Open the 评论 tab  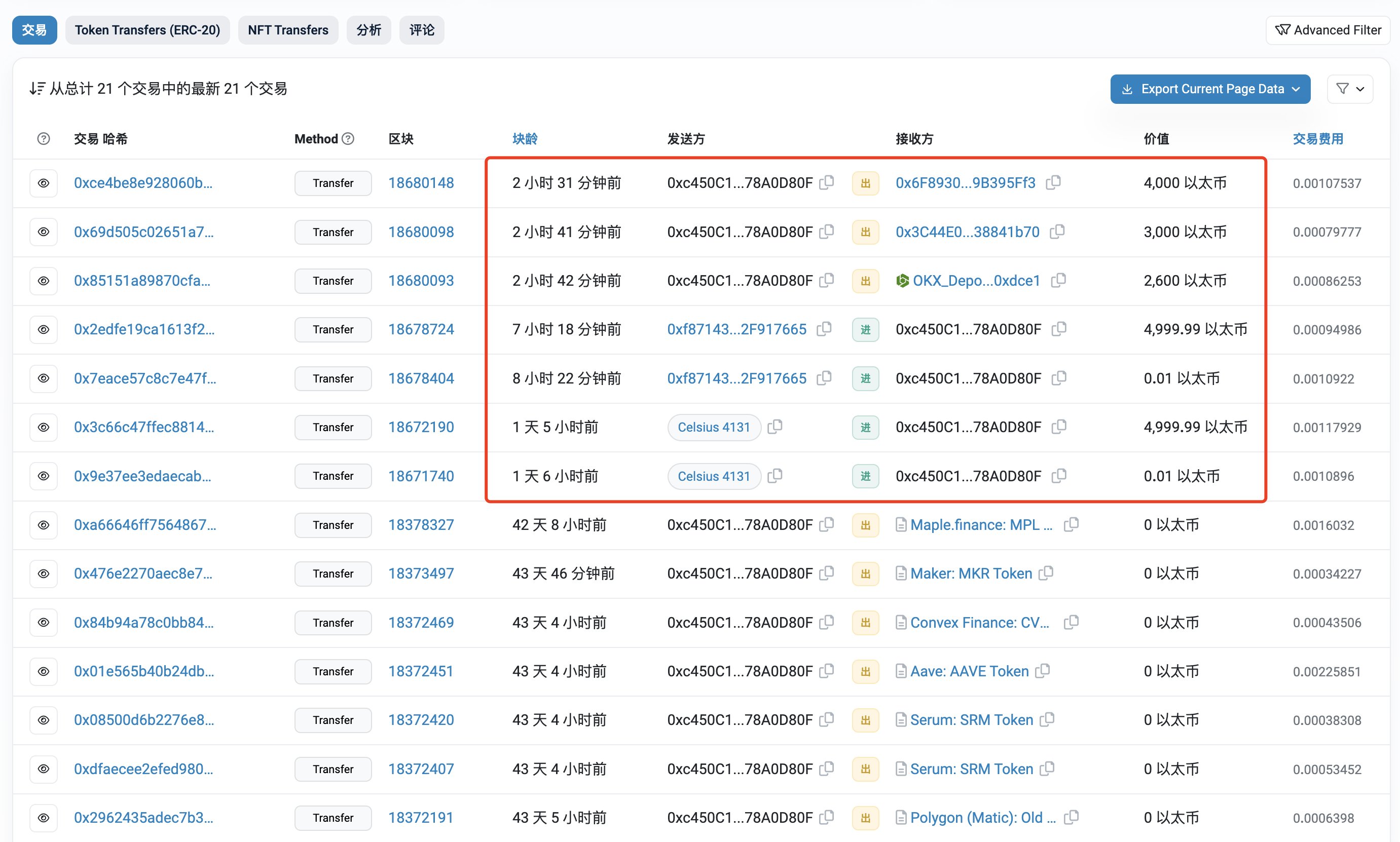[x=422, y=30]
